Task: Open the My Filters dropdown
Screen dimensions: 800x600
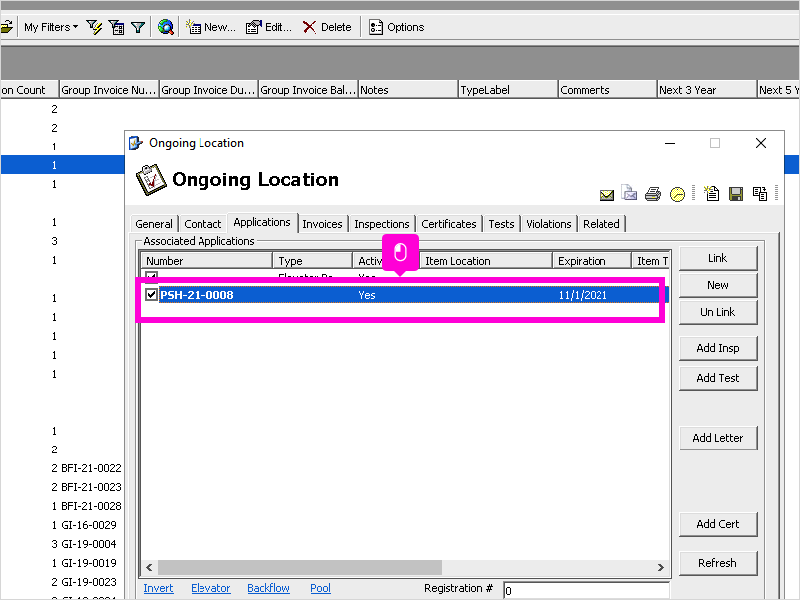Action: coord(51,27)
